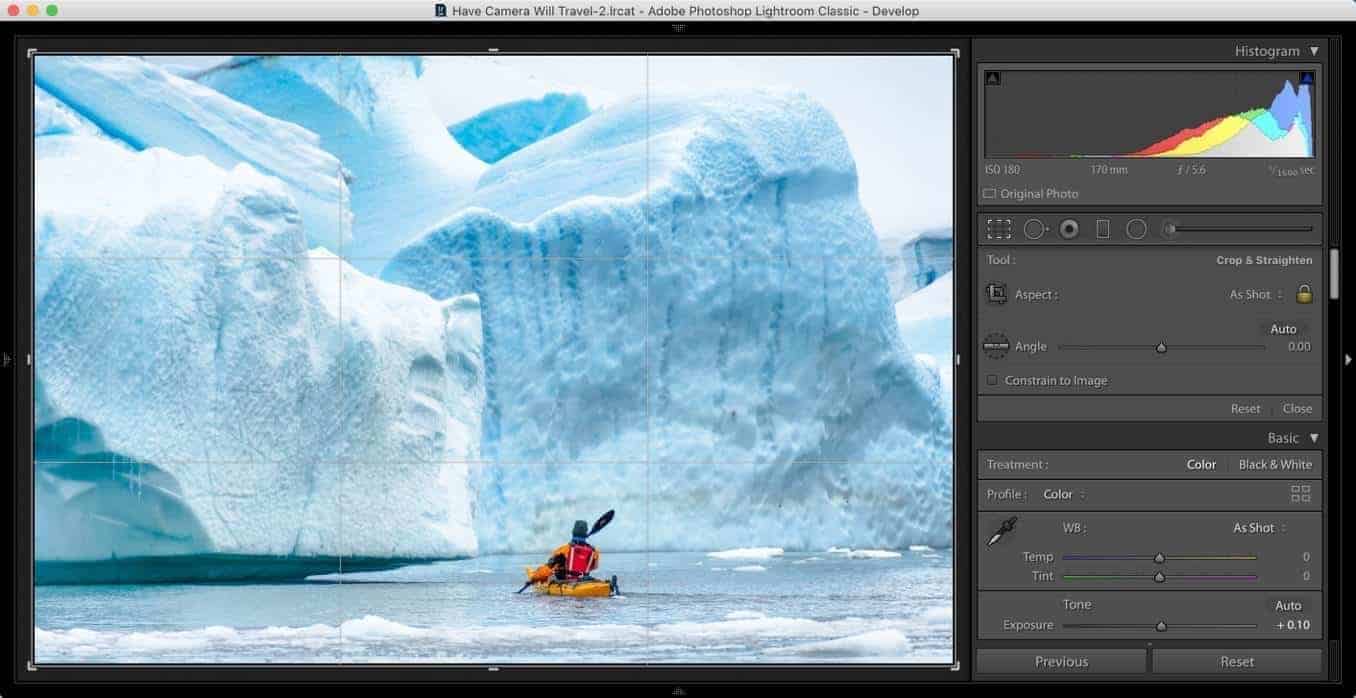Click the Tint value field

pos(1305,577)
